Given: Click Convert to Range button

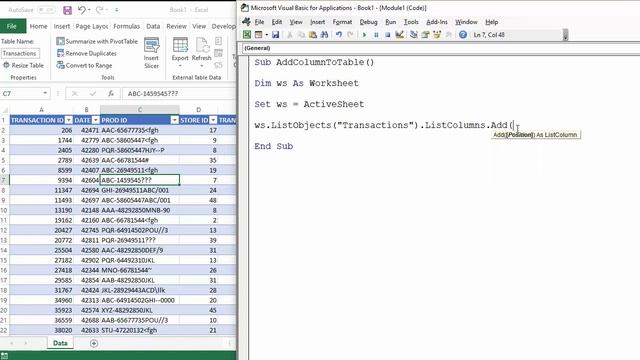Looking at the screenshot, I should pos(84,65).
